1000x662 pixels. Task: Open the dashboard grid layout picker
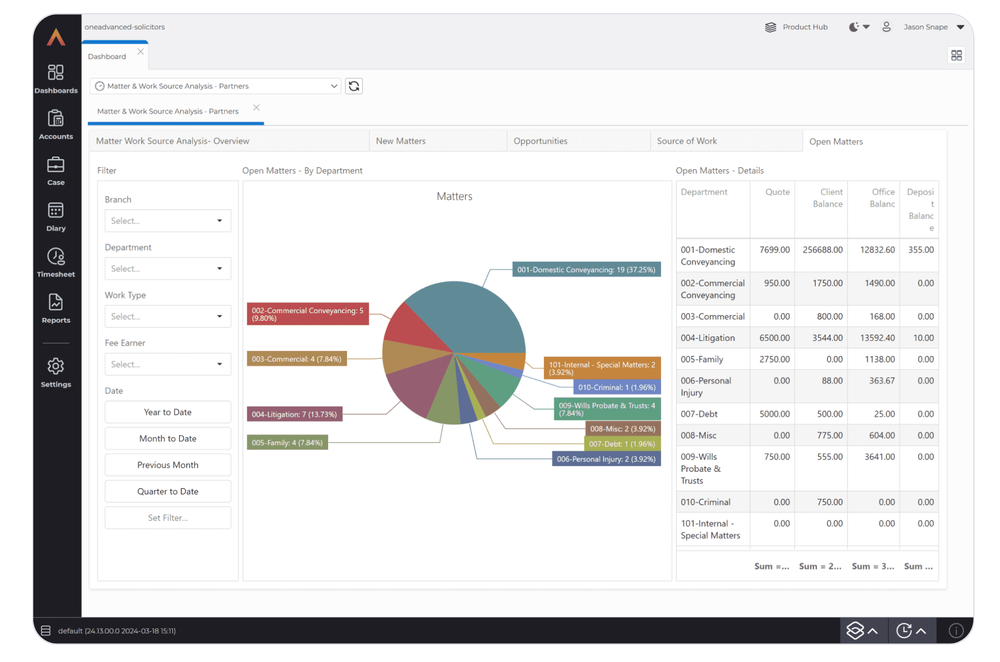tap(957, 55)
